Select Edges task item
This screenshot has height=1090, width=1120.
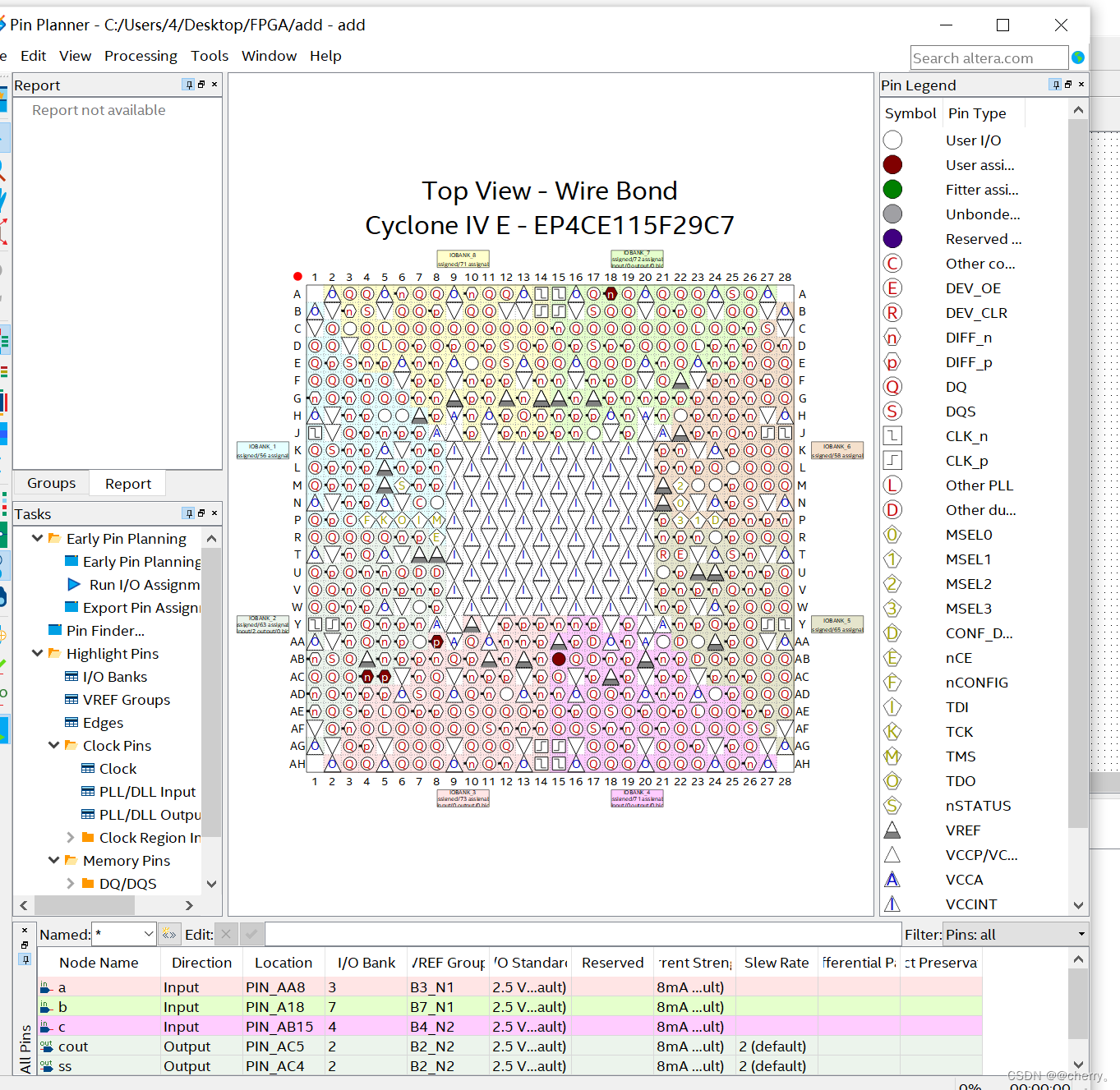(x=103, y=722)
